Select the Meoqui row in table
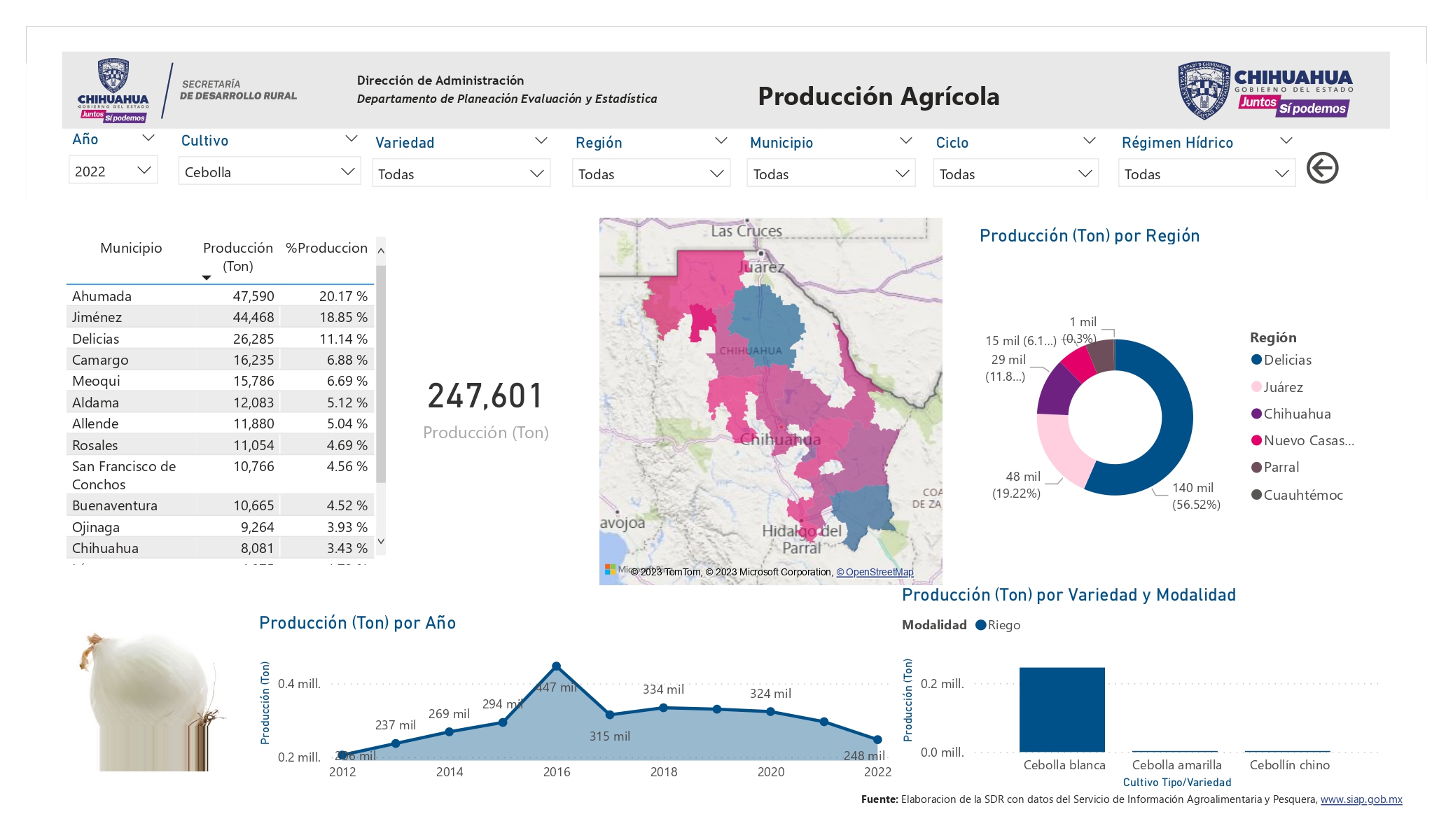The image size is (1453, 840). 221,381
